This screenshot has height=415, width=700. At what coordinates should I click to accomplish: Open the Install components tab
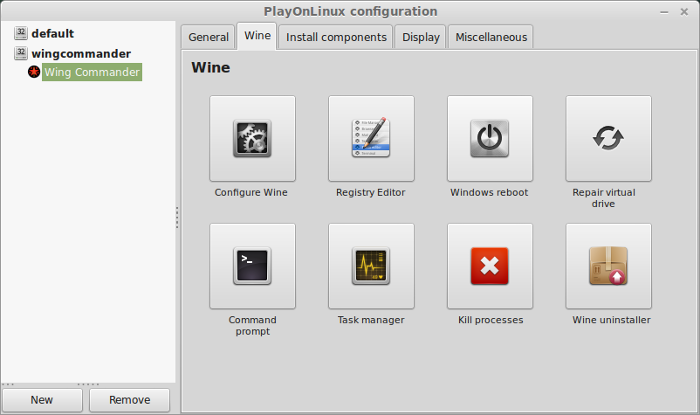336,37
